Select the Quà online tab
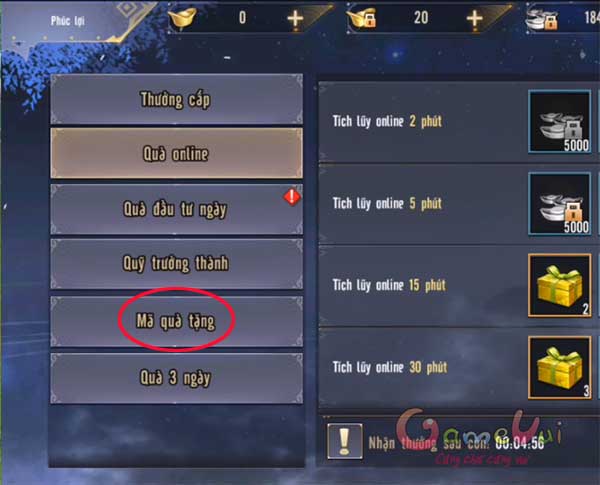This screenshot has height=485, width=600. coord(176,154)
